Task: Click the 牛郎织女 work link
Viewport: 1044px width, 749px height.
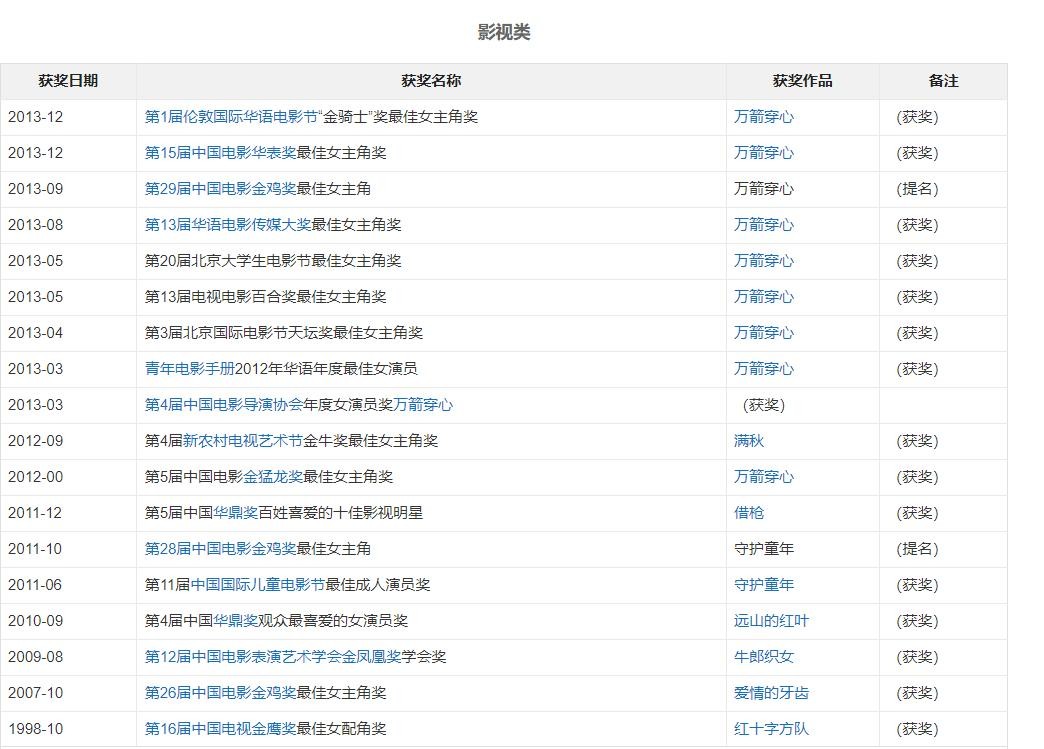Action: click(764, 657)
